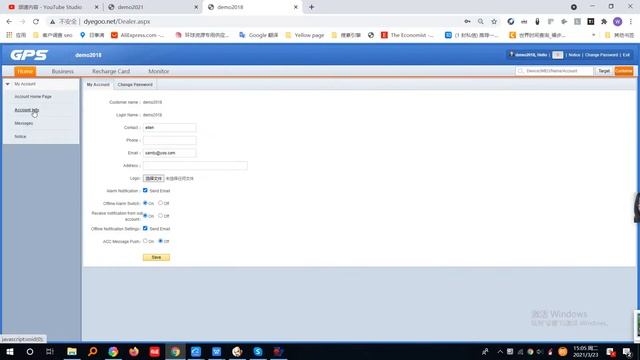
Task: Collapse the My Account sidebar section
Action: click(7, 84)
